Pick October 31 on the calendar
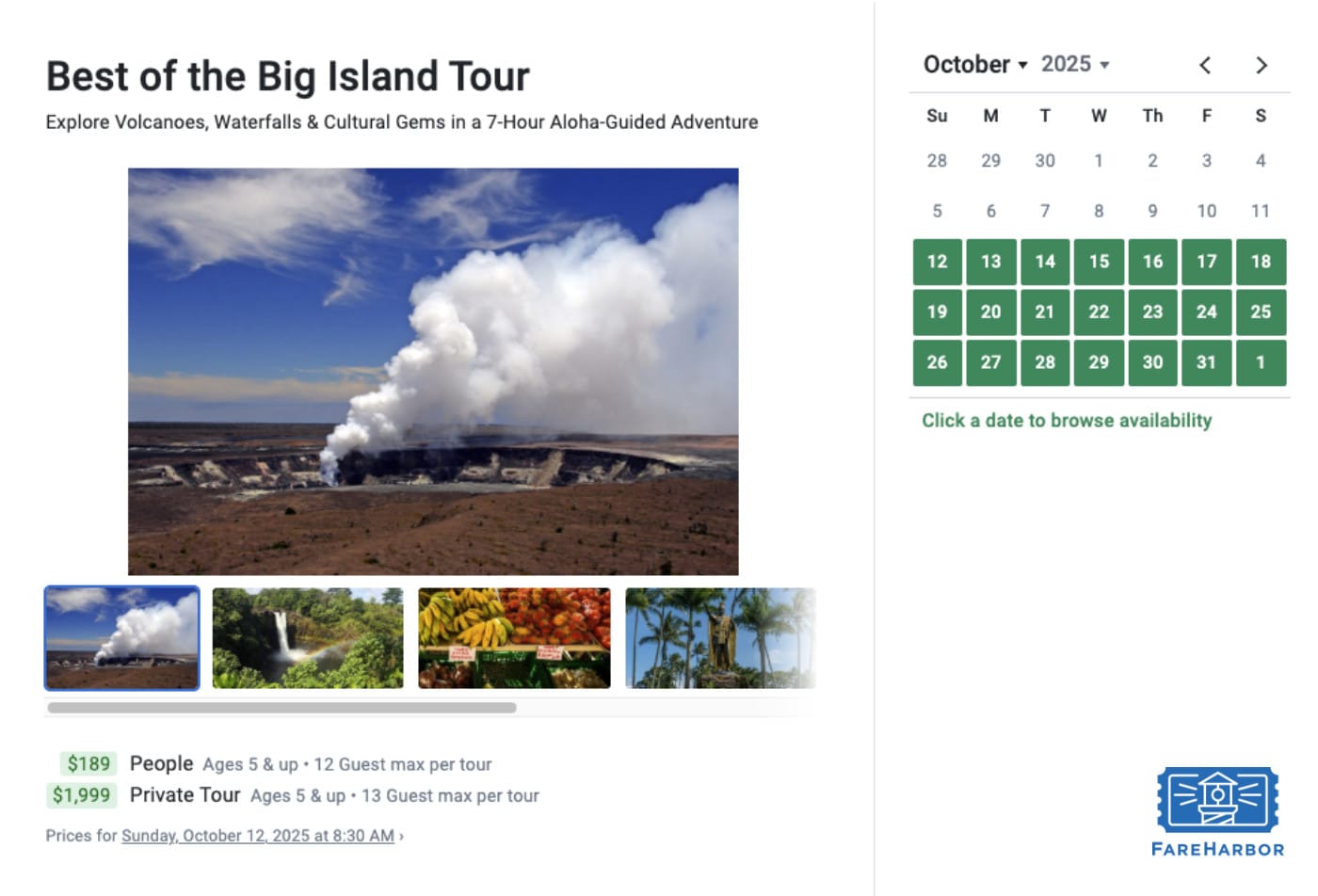Viewport: 1318px width, 896px height. tap(1206, 362)
